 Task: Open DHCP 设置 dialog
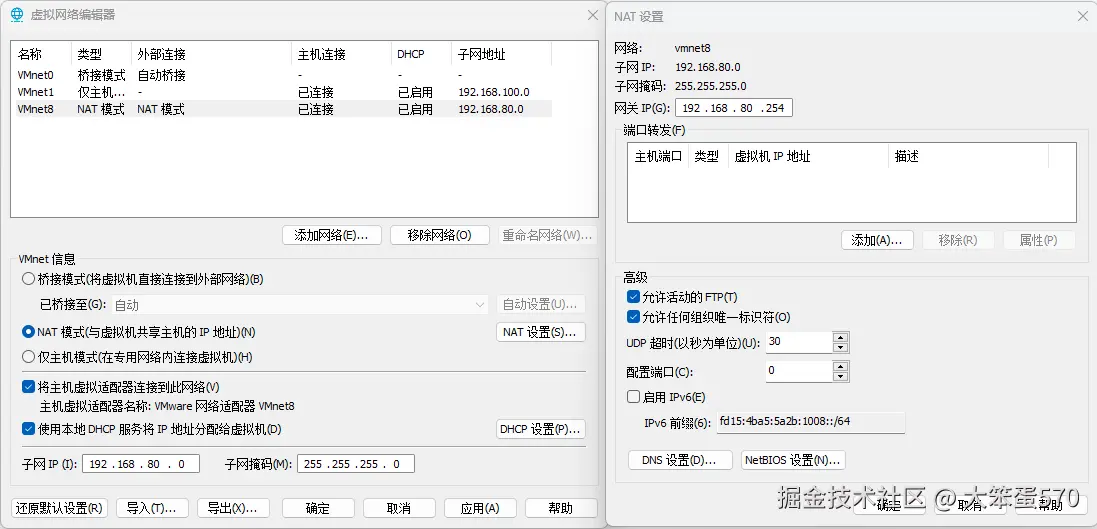(x=540, y=429)
